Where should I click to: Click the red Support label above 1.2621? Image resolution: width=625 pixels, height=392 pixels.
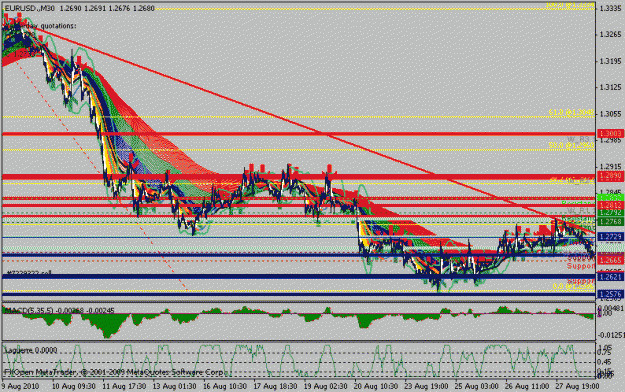point(580,266)
